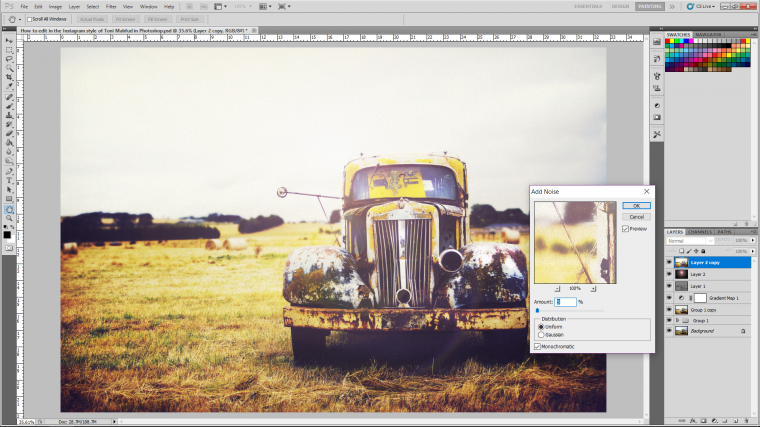
Task: Select the Spot Healing Brush tool
Action: [9, 97]
